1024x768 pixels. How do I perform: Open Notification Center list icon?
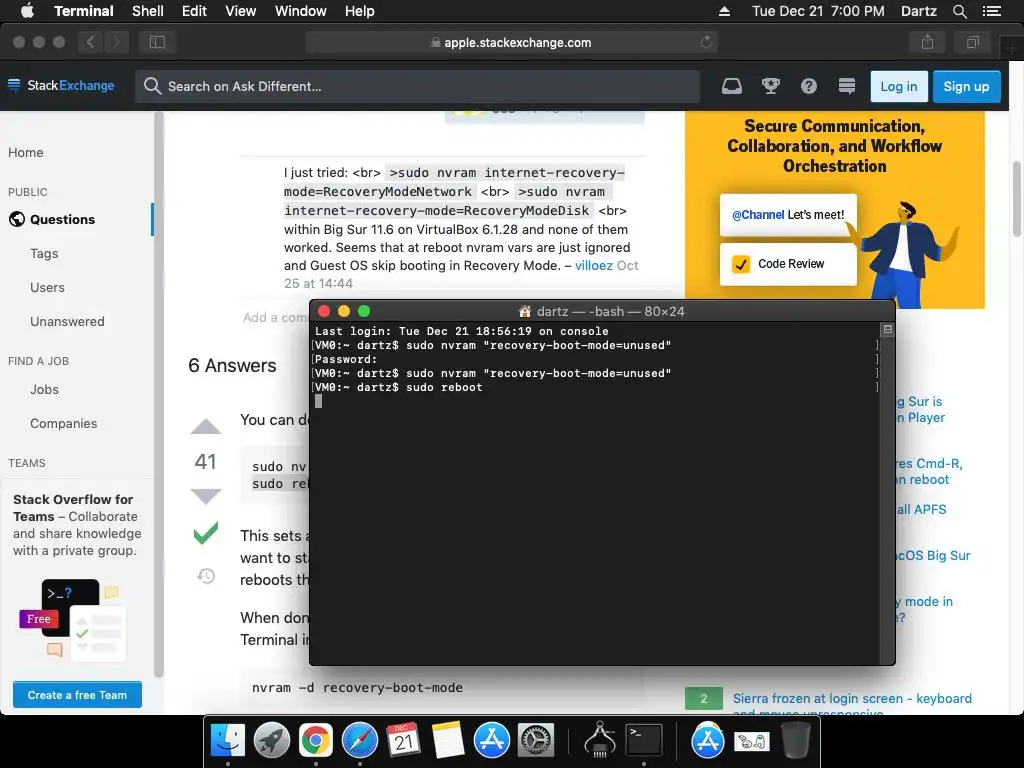point(991,11)
